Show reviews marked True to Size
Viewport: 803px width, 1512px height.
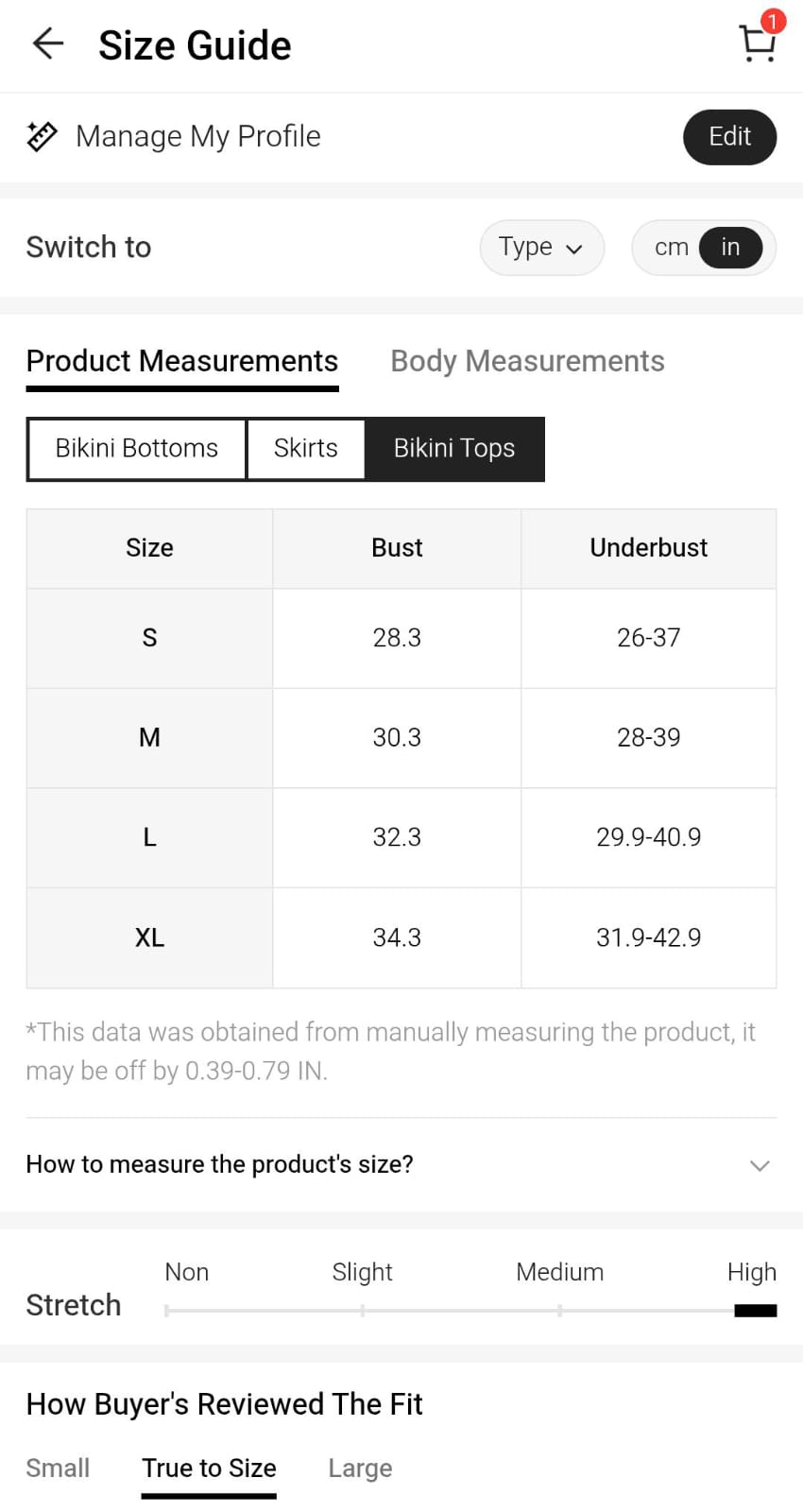pos(209,1468)
